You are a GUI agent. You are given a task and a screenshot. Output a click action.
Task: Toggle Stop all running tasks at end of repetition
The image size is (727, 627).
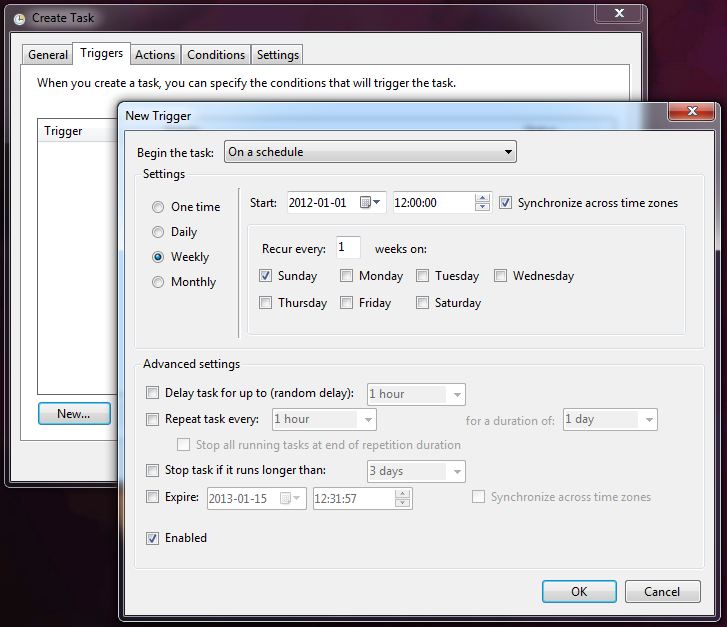[x=183, y=445]
